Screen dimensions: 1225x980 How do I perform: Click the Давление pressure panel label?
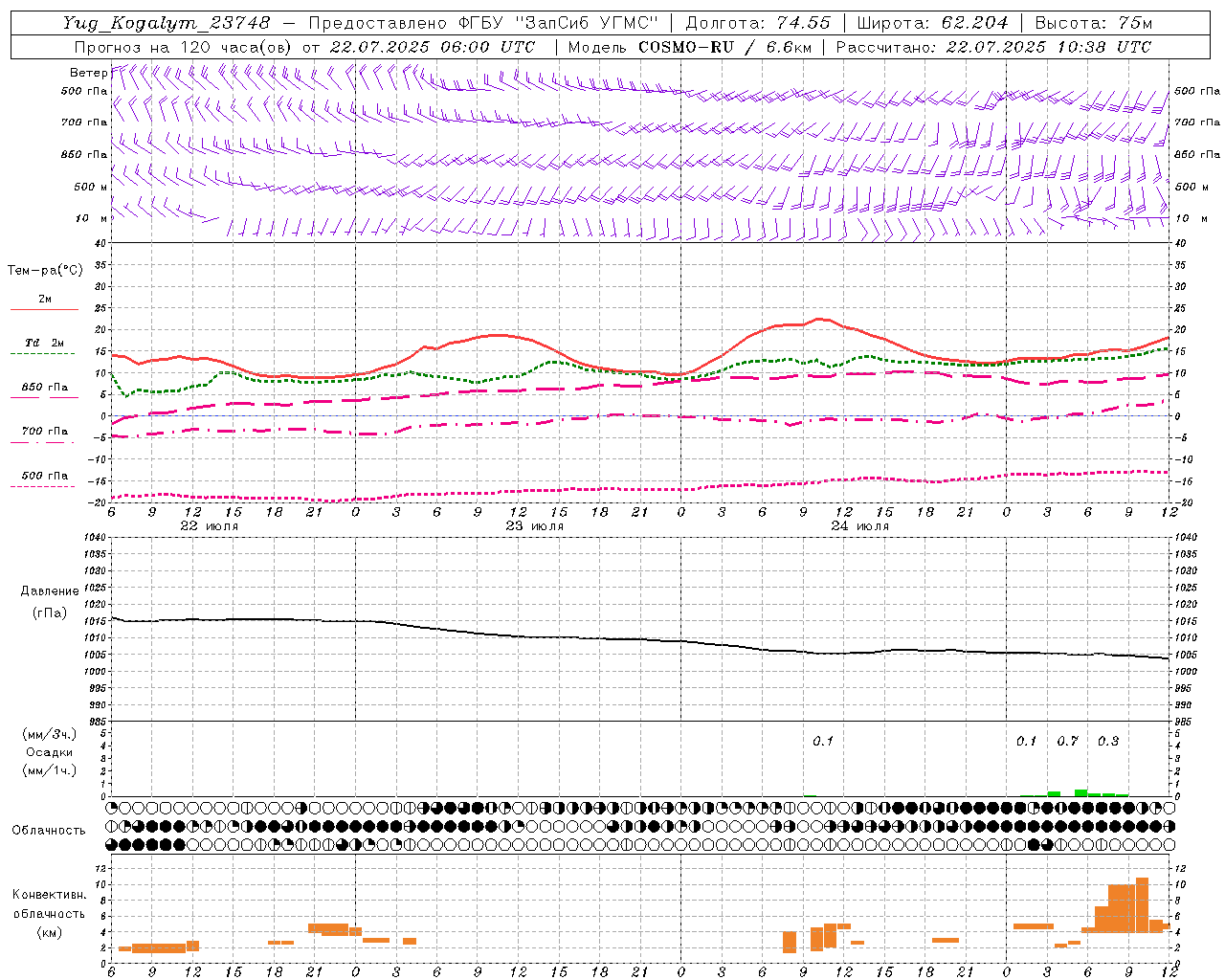(x=50, y=591)
